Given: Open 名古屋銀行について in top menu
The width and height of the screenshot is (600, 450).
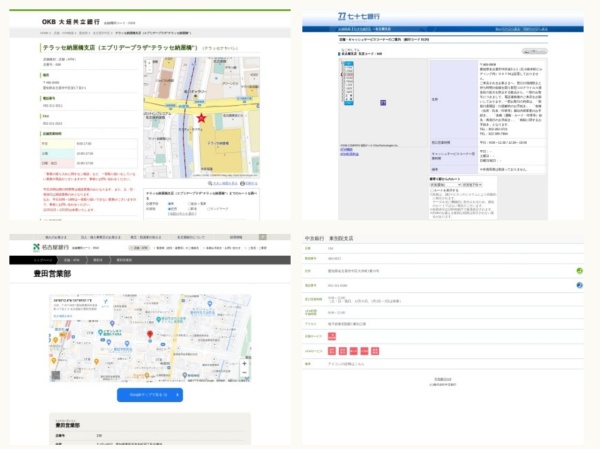Looking at the screenshot, I should click(191, 237).
